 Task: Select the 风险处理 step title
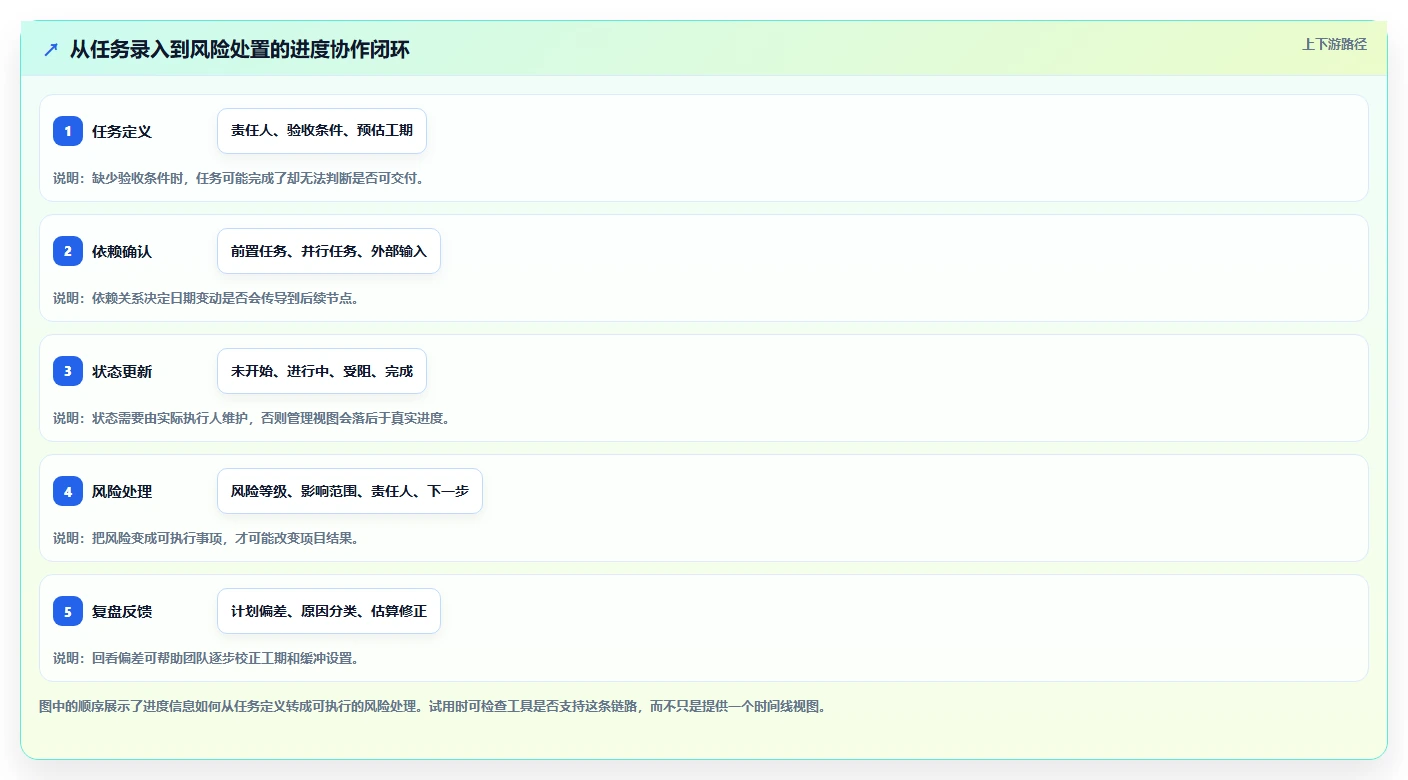click(x=122, y=491)
